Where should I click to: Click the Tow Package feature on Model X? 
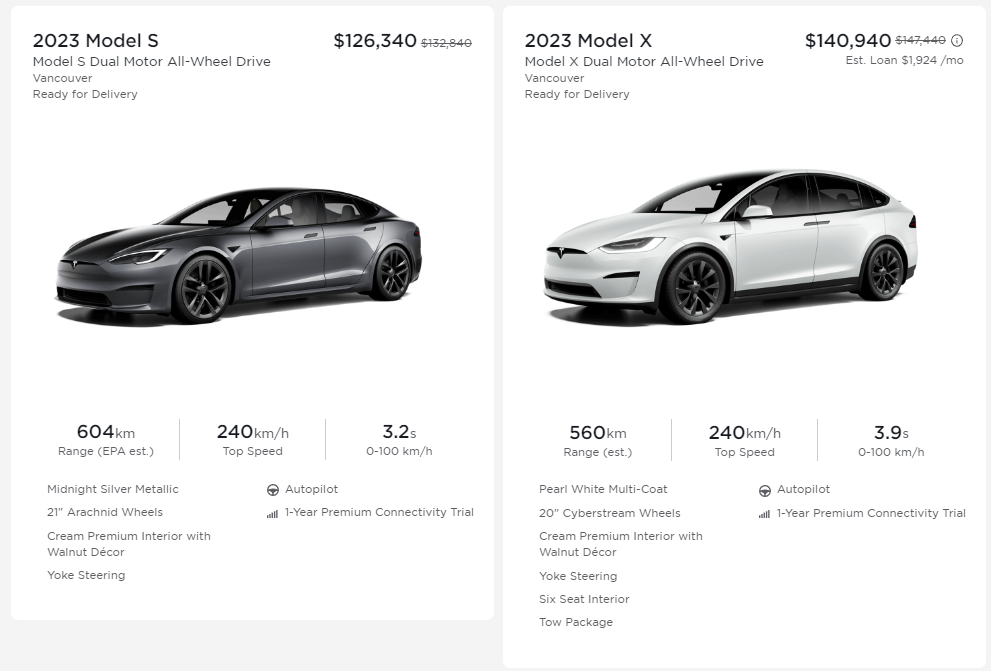point(576,623)
